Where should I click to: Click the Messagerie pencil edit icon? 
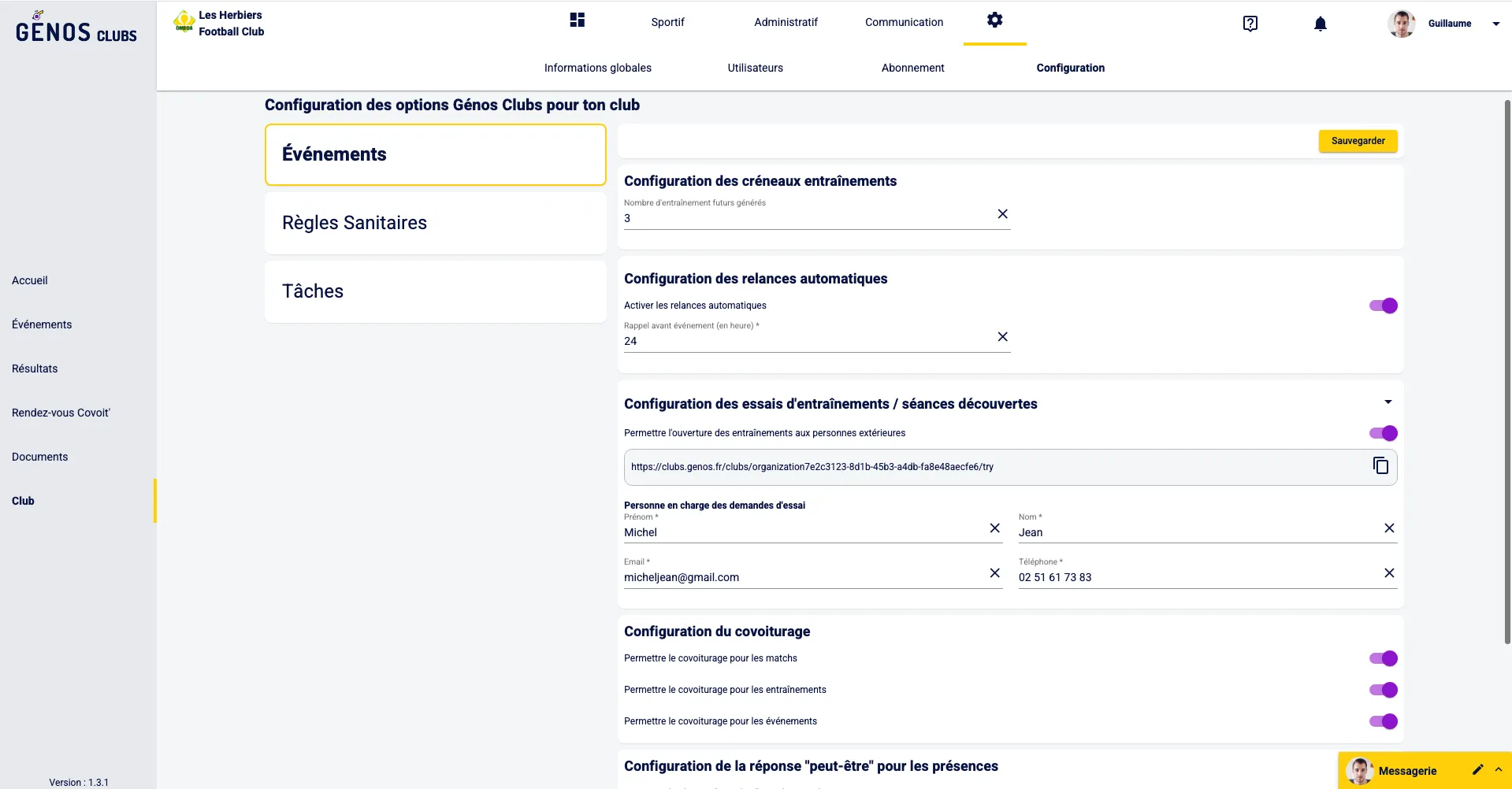click(x=1477, y=770)
